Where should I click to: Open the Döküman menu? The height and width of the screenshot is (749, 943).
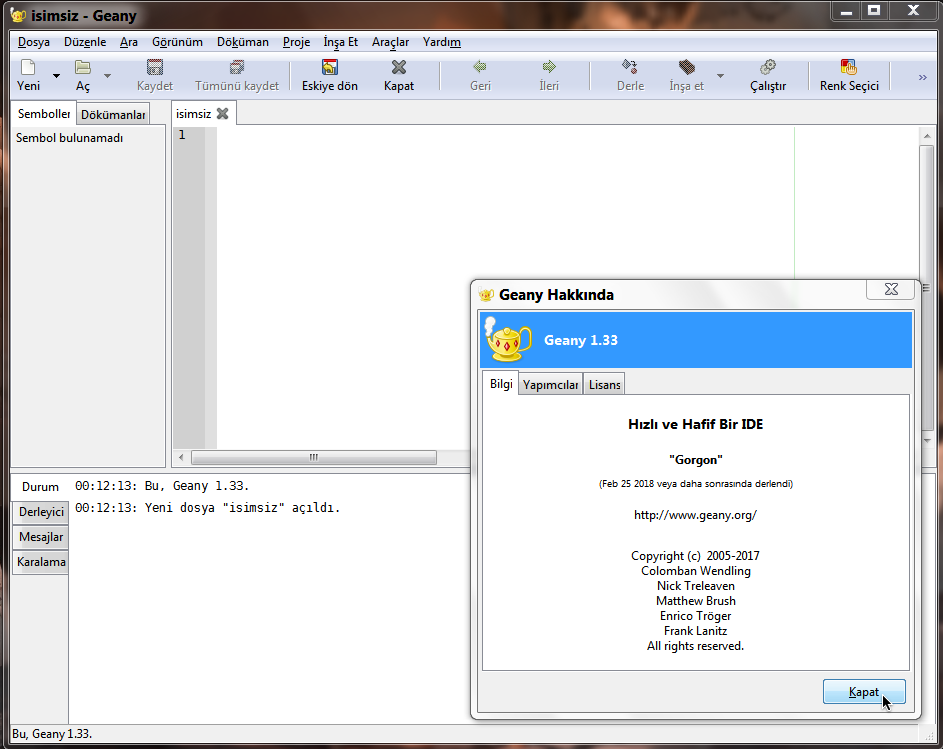pos(243,42)
